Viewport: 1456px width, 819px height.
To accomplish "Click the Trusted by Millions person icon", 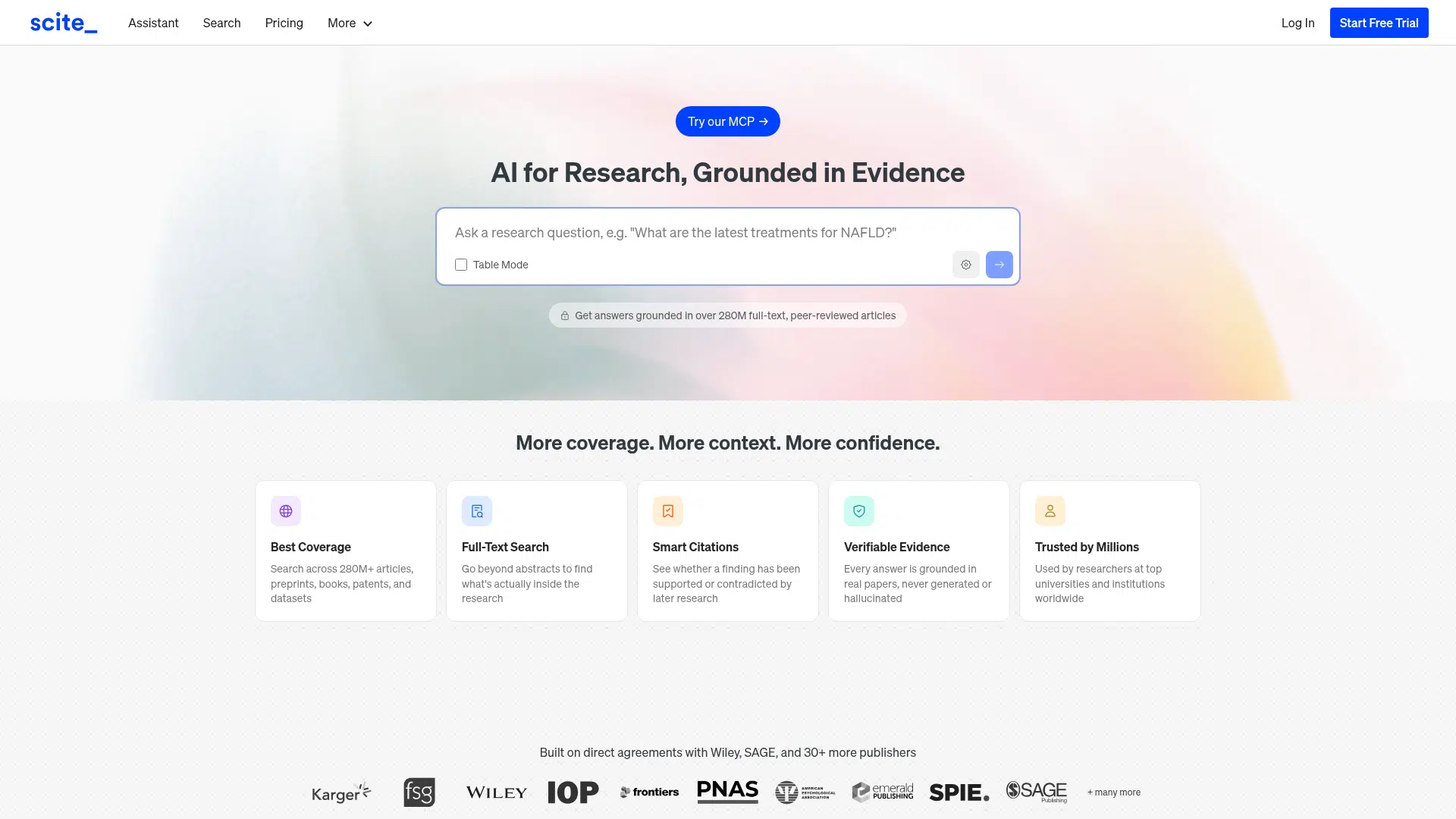I will 1050,511.
